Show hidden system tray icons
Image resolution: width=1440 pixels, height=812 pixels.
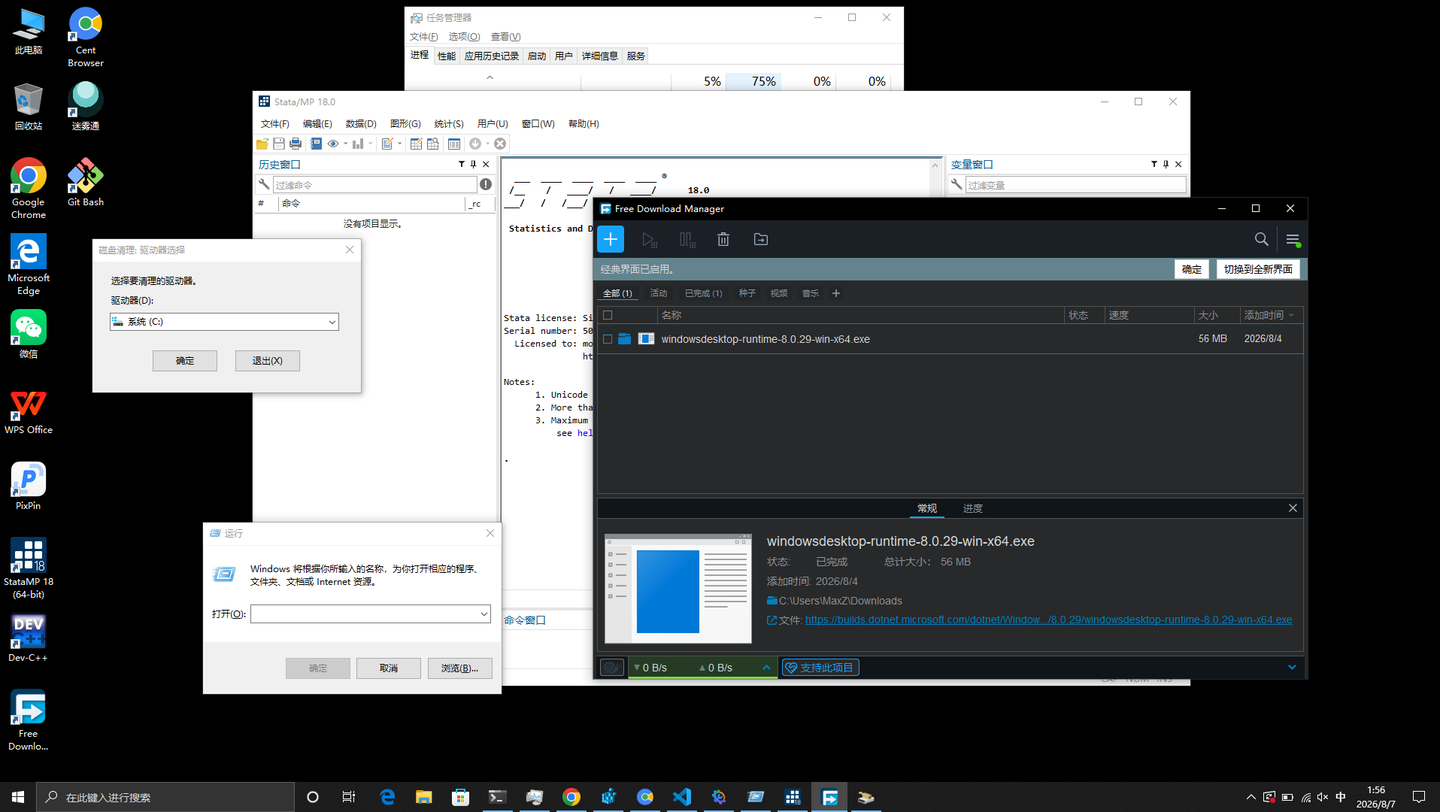tap(1251, 797)
